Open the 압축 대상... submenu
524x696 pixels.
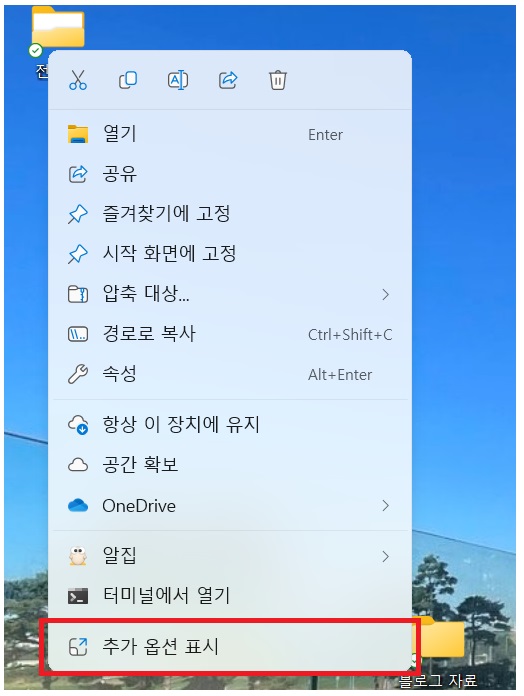pos(230,294)
